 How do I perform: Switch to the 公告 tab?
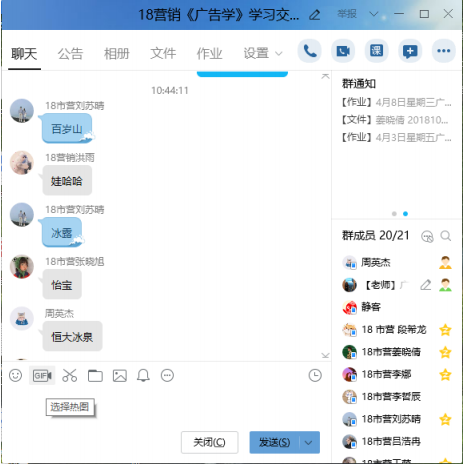point(70,53)
